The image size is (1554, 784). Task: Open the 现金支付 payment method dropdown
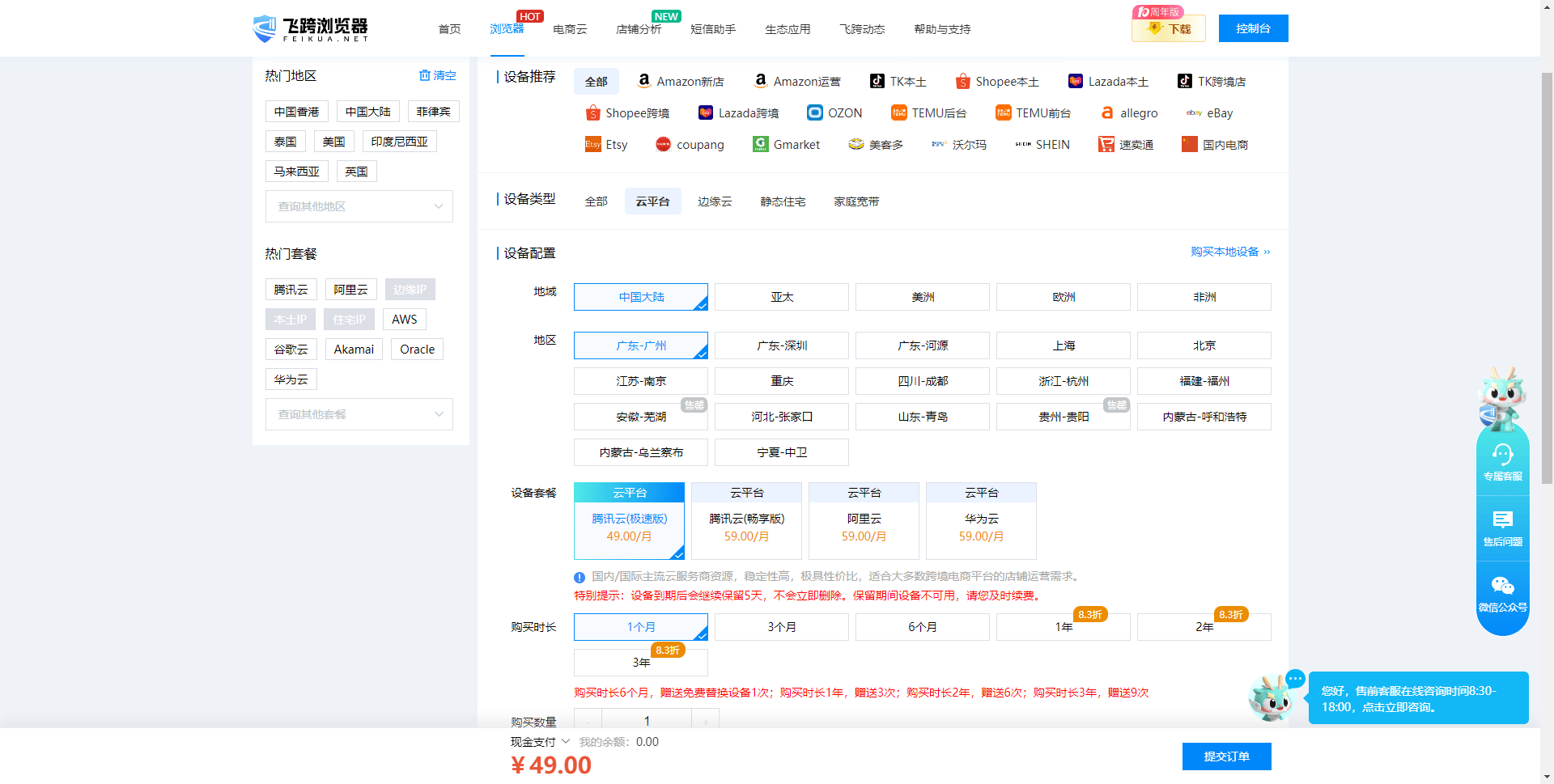tap(540, 742)
